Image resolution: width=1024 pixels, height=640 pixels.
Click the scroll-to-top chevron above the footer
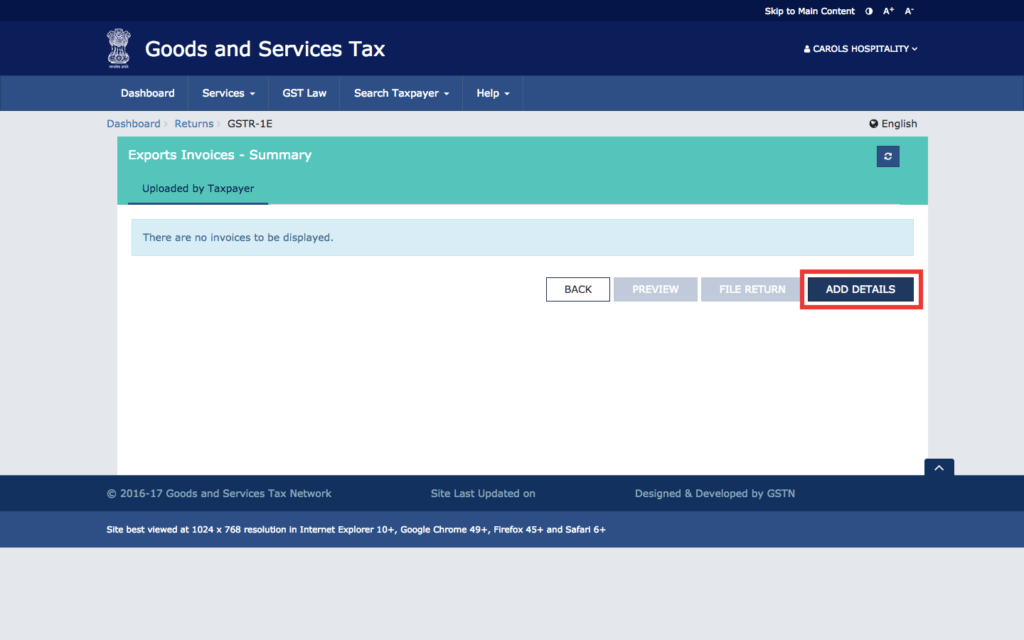point(938,467)
